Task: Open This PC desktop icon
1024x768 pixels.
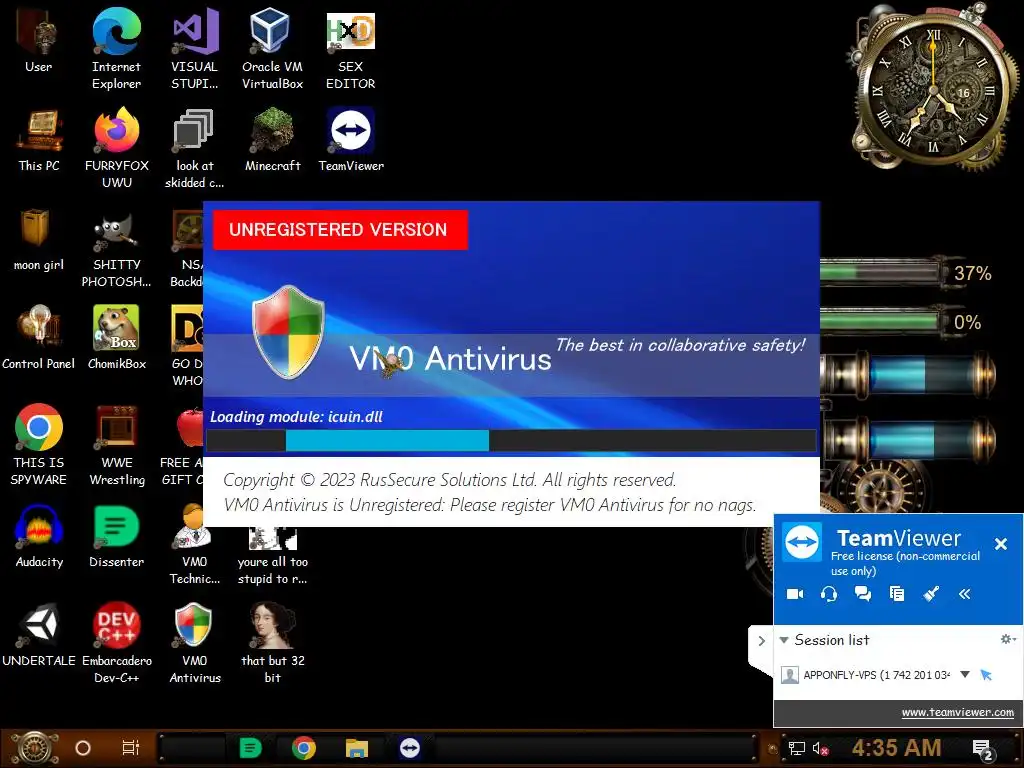Action: tap(39, 140)
